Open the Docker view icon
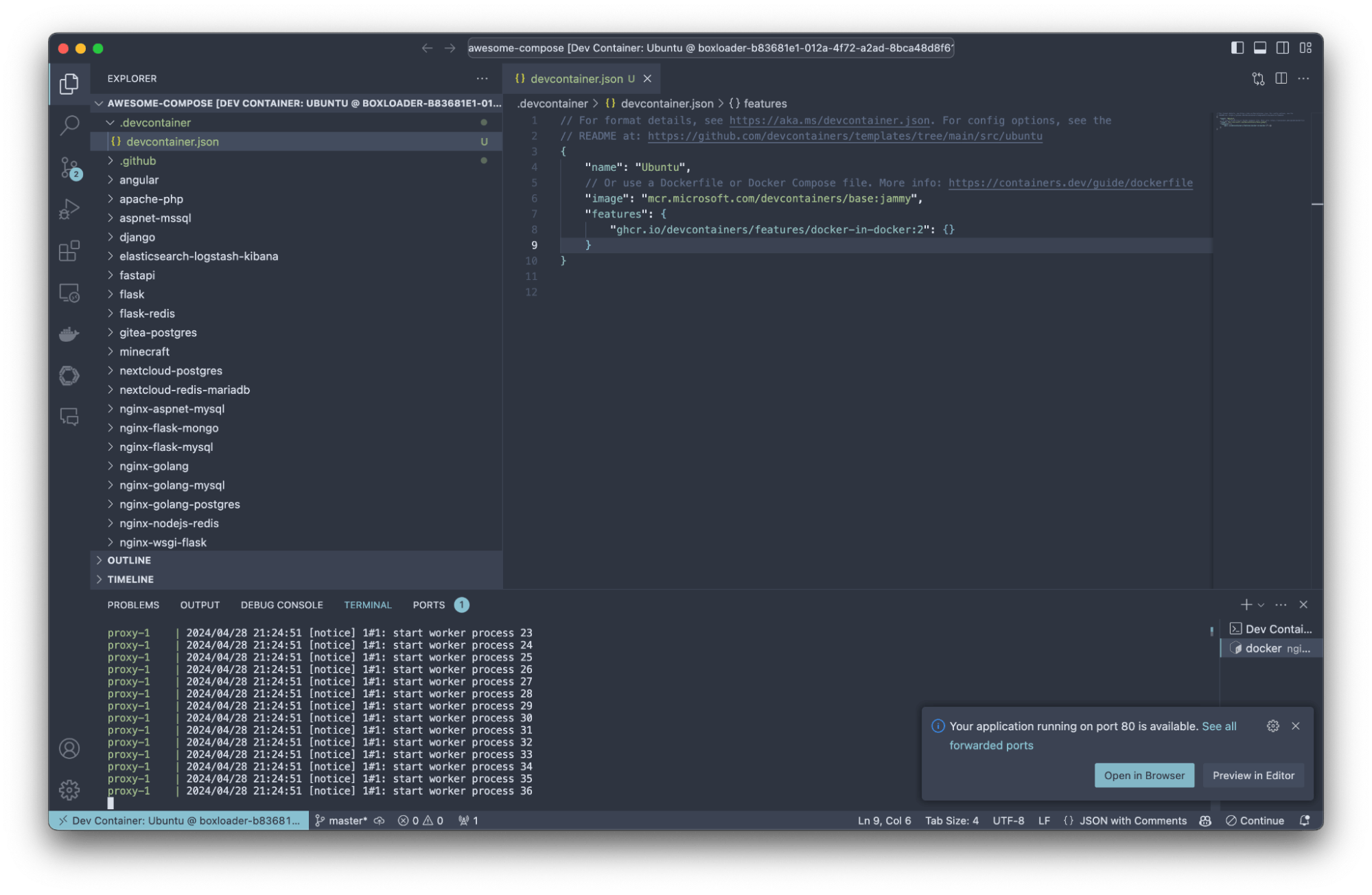1372x895 pixels. (x=69, y=334)
